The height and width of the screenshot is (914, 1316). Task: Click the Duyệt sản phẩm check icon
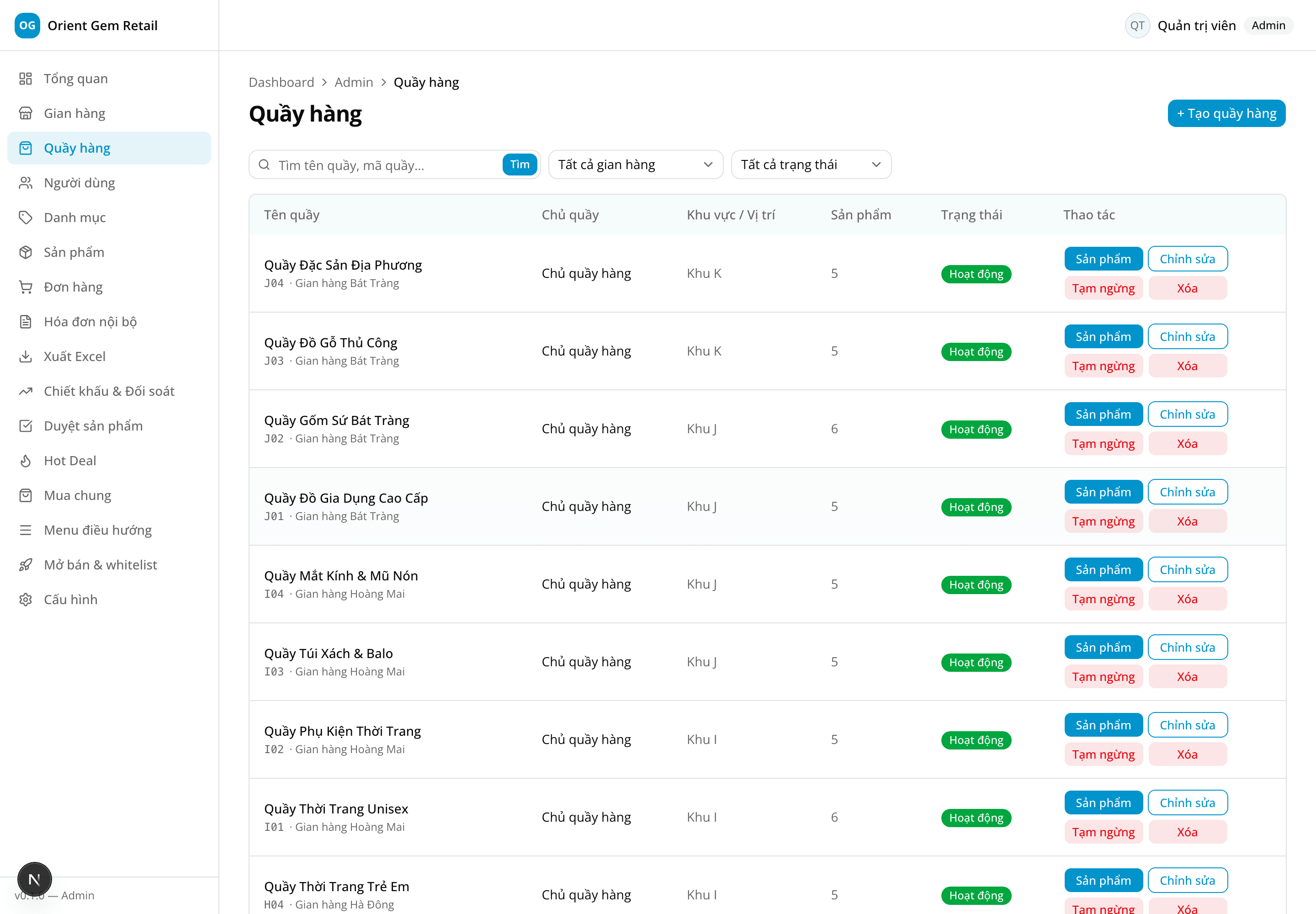click(25, 426)
